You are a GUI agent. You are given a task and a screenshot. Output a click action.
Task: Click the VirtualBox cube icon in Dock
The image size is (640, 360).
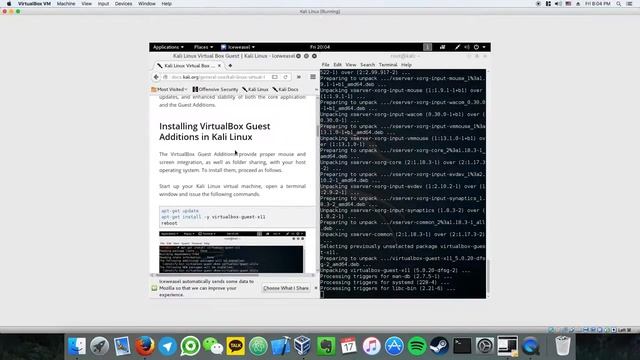pyautogui.click(x=303, y=346)
